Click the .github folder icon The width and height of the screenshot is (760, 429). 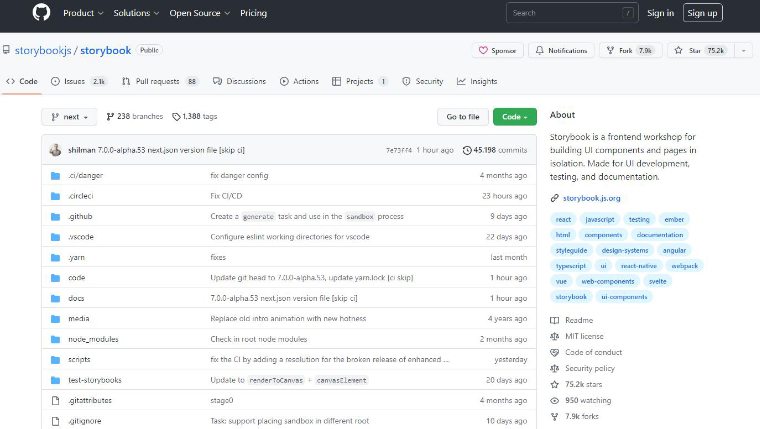click(55, 217)
